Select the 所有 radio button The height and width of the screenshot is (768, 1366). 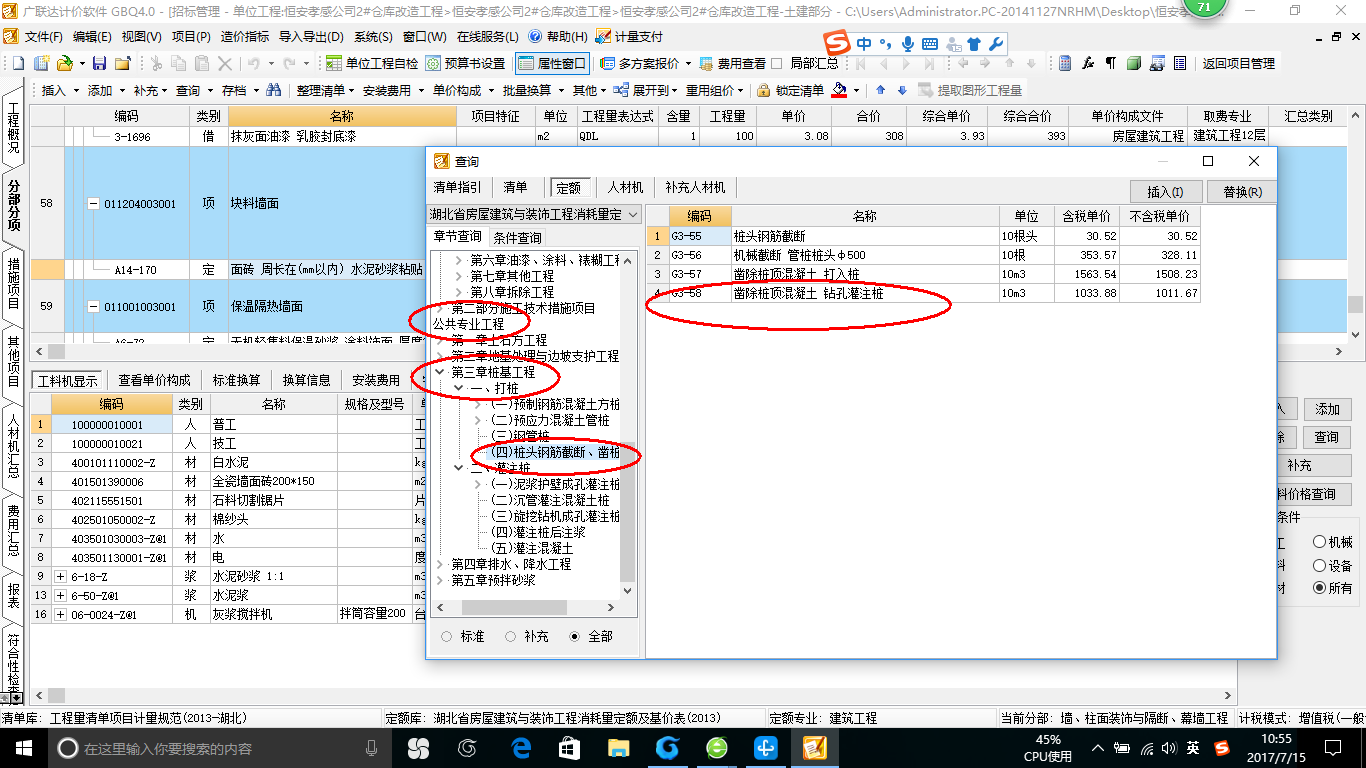coord(1320,588)
